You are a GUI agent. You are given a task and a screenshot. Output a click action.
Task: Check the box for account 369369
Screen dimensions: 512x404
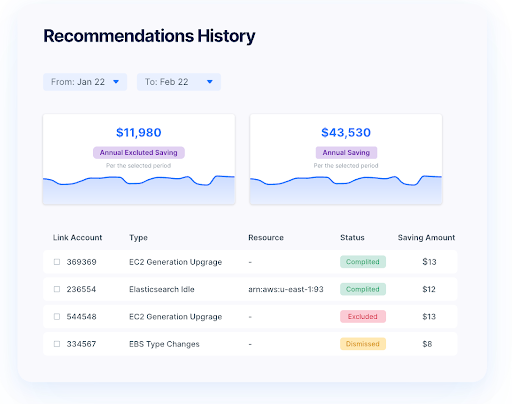point(57,262)
